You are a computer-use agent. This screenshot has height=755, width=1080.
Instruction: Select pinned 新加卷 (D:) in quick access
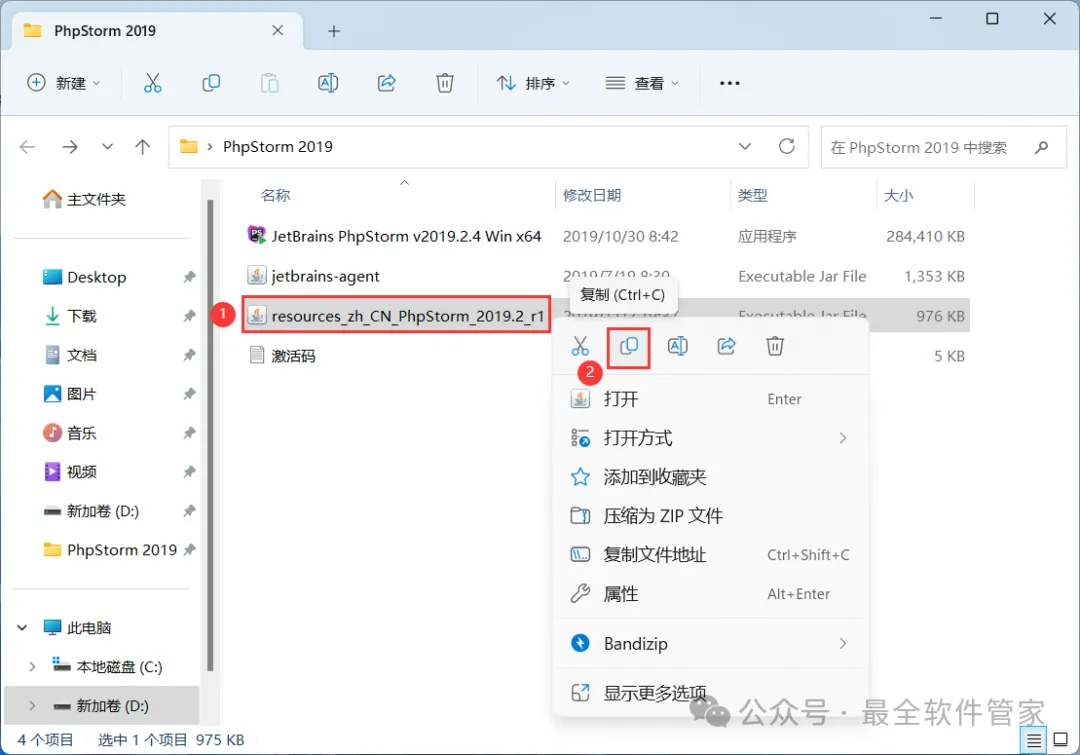pyautogui.click(x=92, y=511)
